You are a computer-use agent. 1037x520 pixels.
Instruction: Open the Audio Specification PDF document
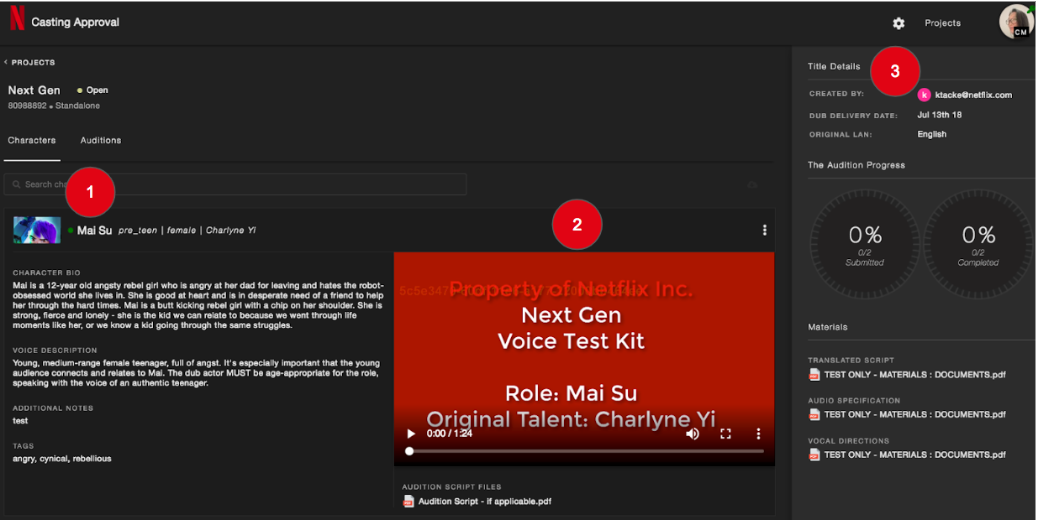click(915, 415)
